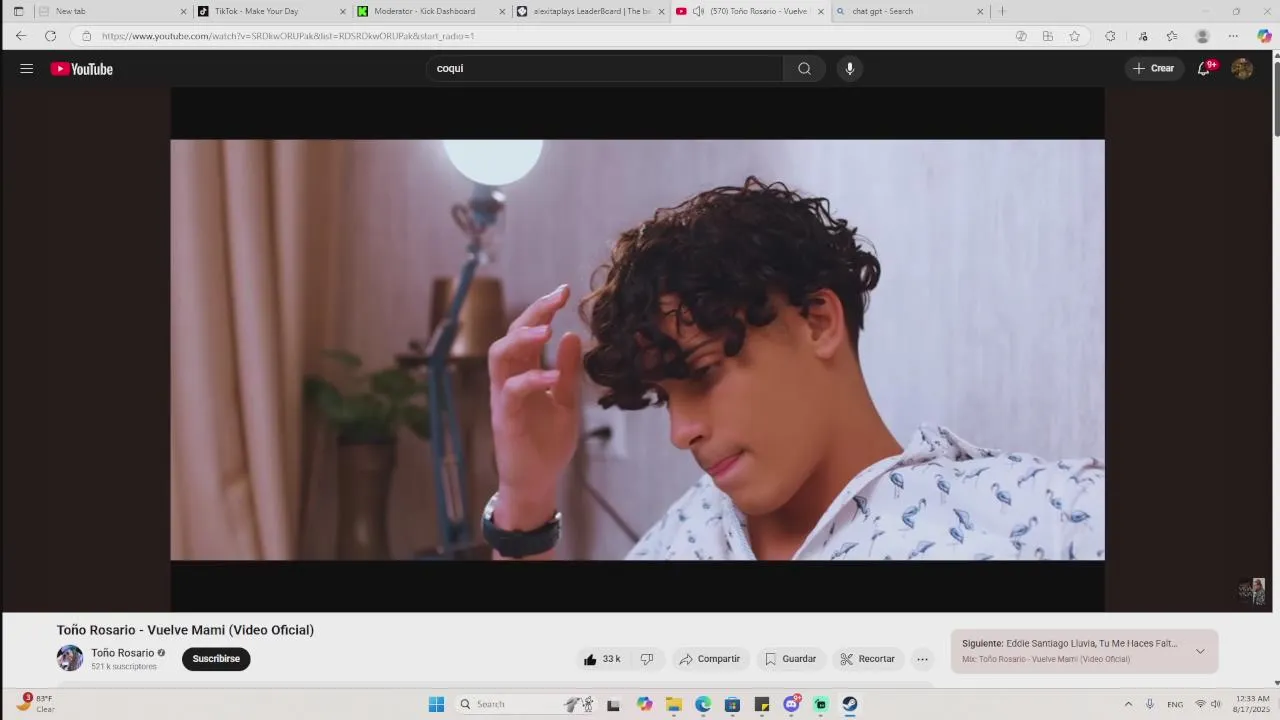
Task: Open Copilot app in taskbar
Action: [x=645, y=704]
